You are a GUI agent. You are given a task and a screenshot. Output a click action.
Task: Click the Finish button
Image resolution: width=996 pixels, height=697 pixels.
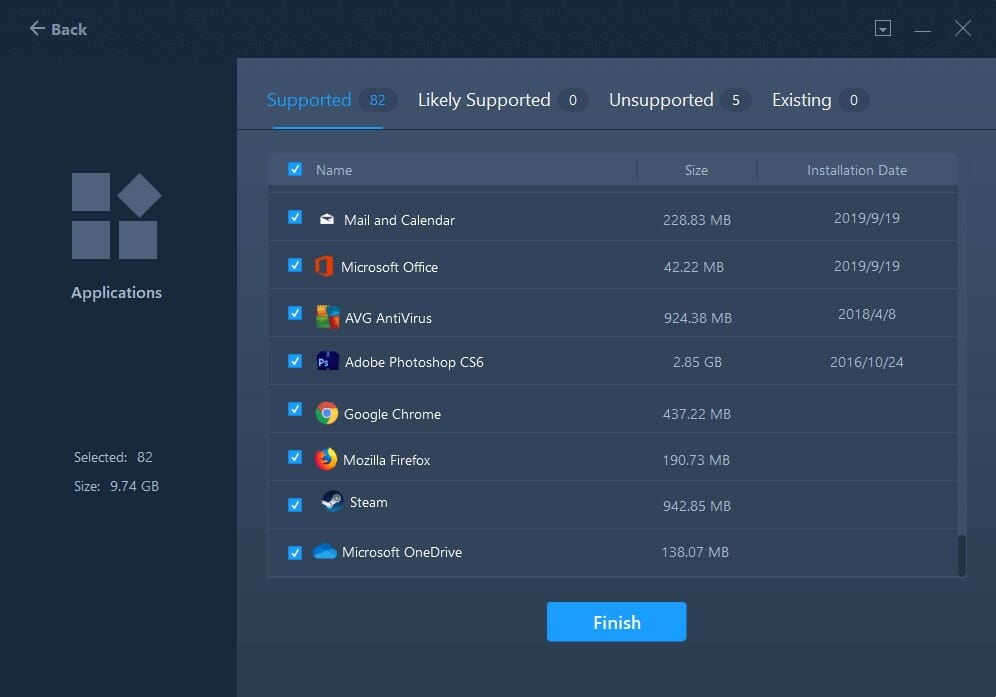coord(616,622)
